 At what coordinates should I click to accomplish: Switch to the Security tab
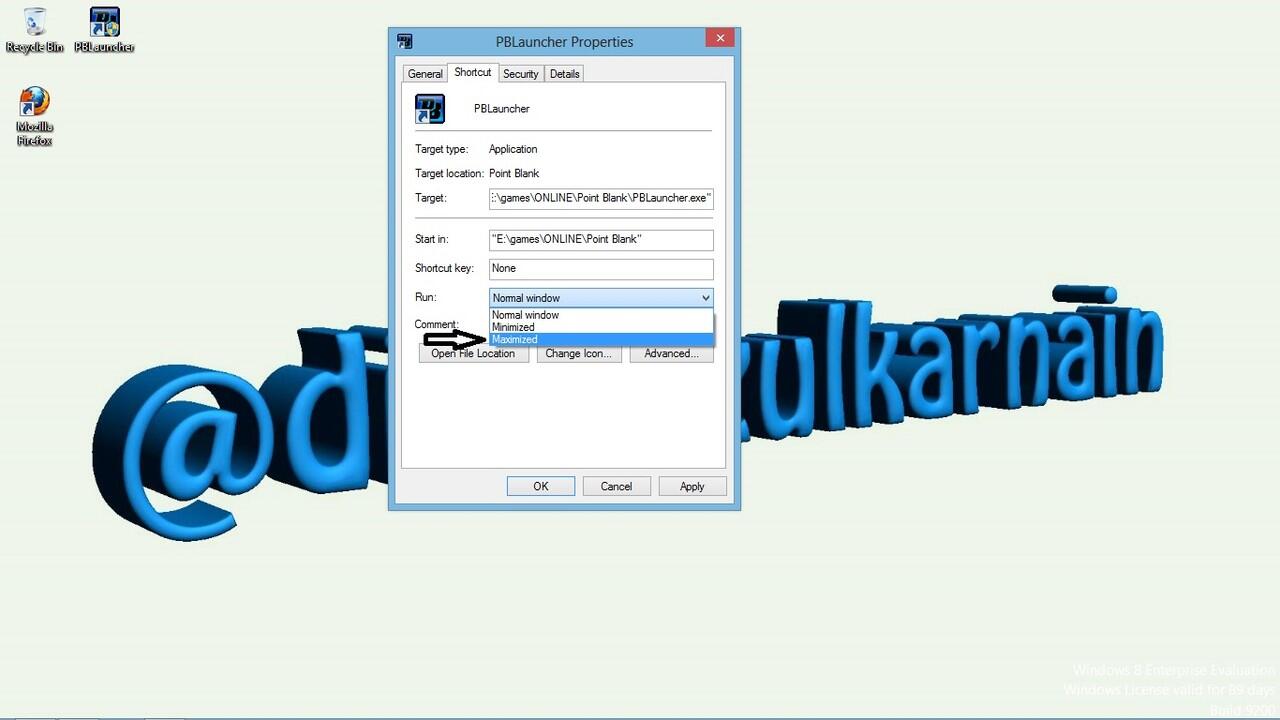(521, 74)
